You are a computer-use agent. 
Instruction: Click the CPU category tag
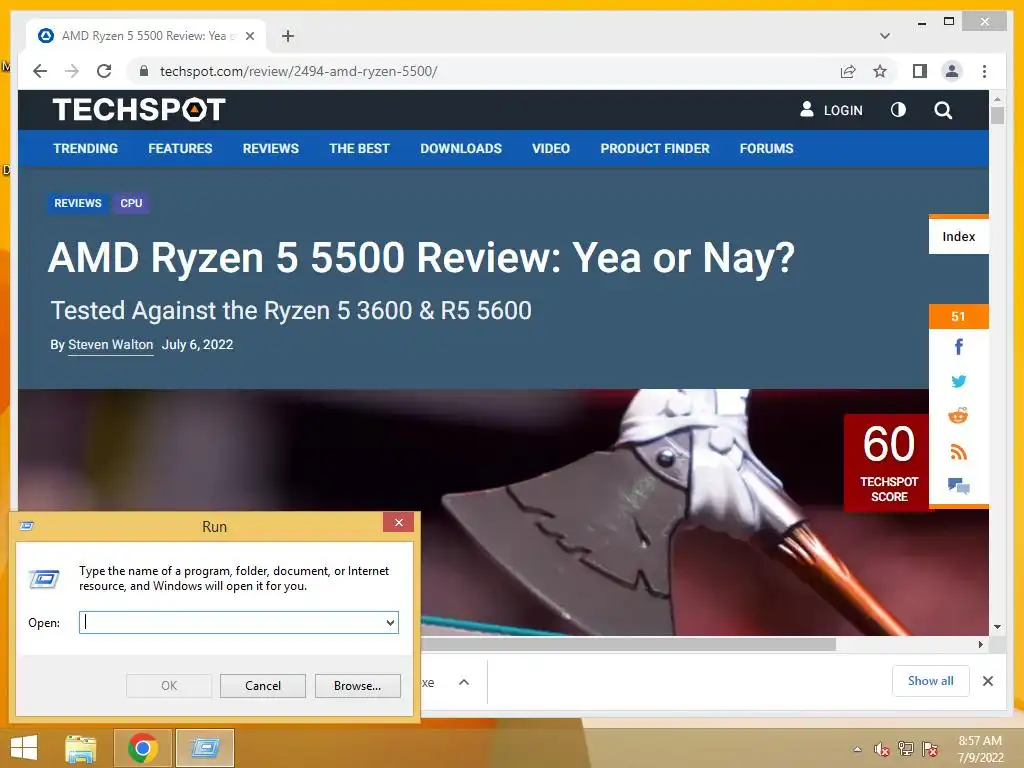tap(131, 203)
